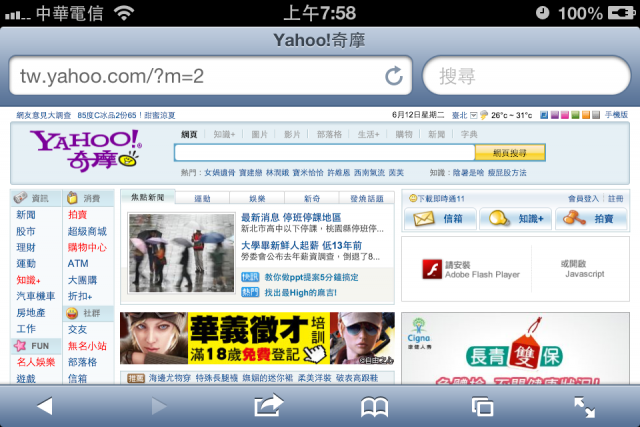
Task: Click hot search term 西南氣流
Action: 369,173
